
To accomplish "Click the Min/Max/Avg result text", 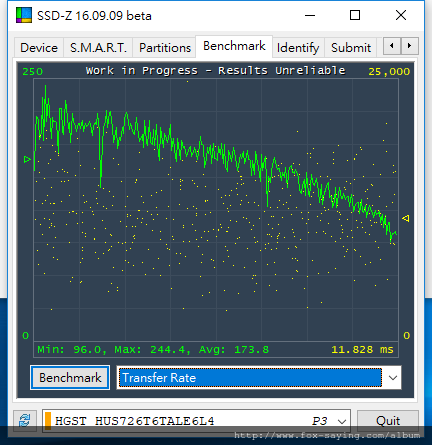I will click(x=153, y=349).
